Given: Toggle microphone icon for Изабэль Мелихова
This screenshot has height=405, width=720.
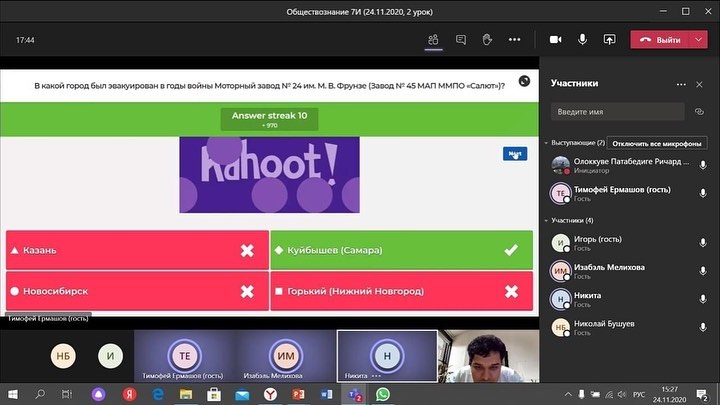Looking at the screenshot, I should [703, 271].
